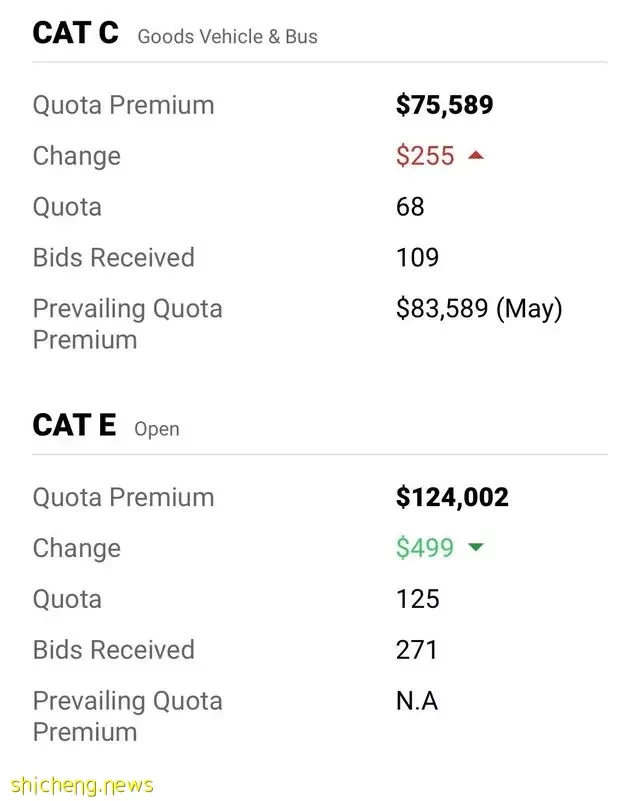This screenshot has width=640, height=801.
Task: Select the CAT C heading
Action: point(76,33)
